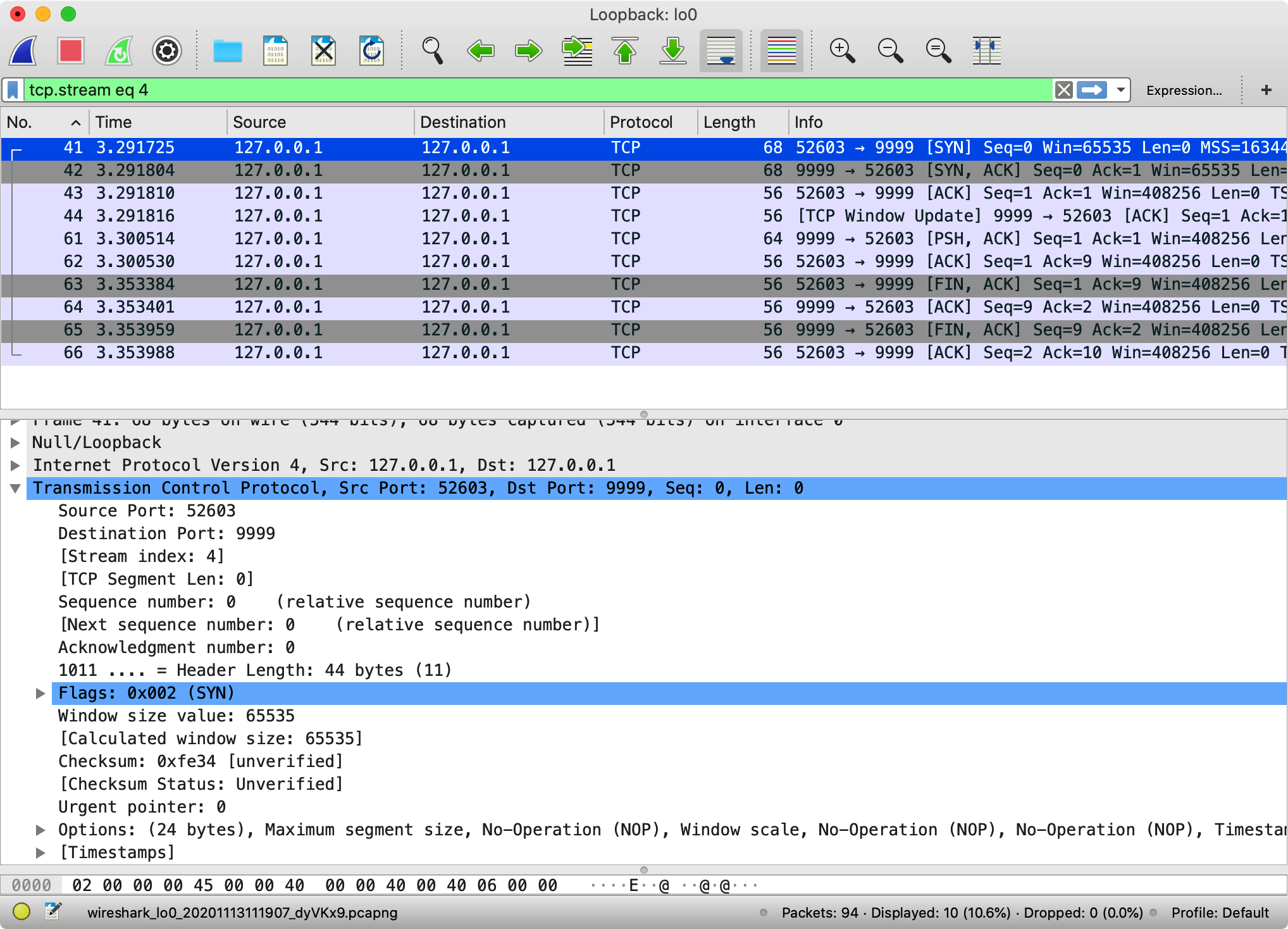Click the shark fin start capture icon
Screen dimensions: 1288x929
(x=23, y=51)
